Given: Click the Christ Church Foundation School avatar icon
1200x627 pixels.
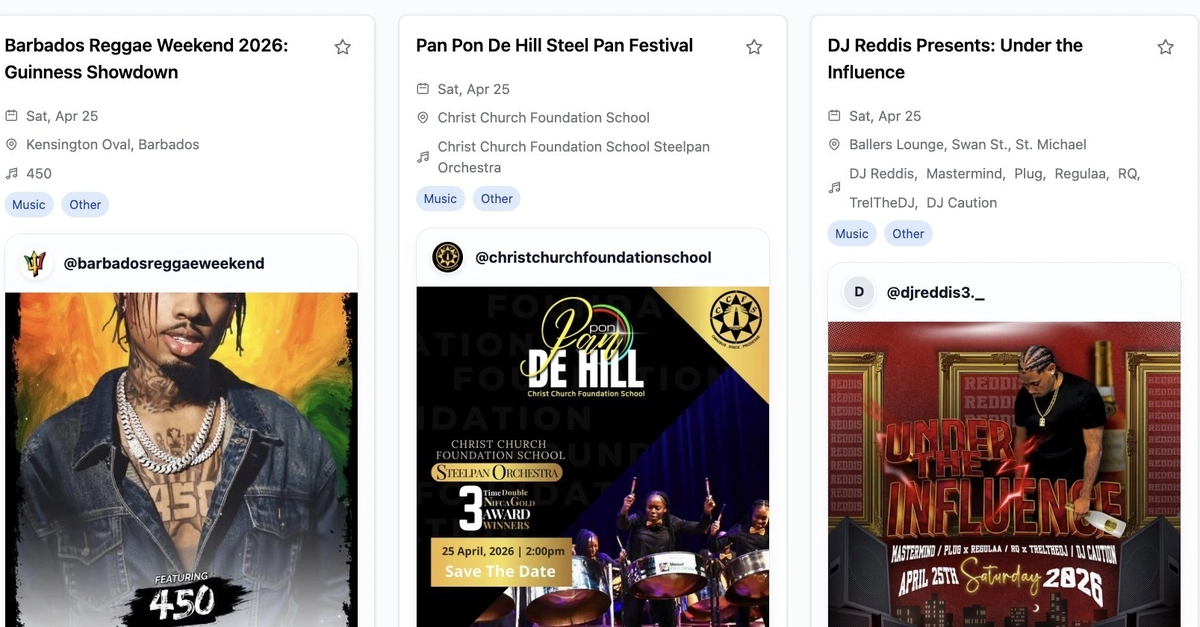Looking at the screenshot, I should 447,258.
